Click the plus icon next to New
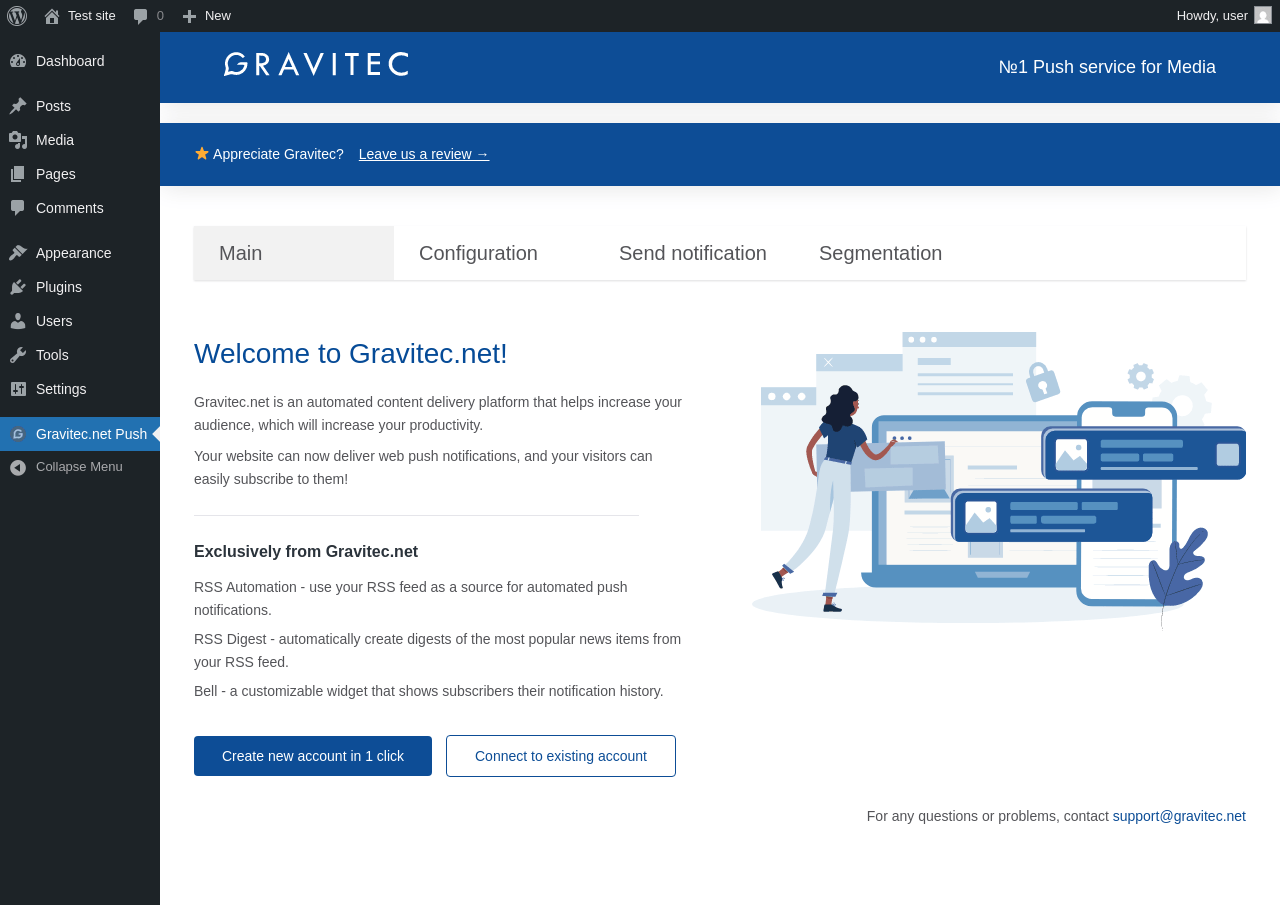 189,16
